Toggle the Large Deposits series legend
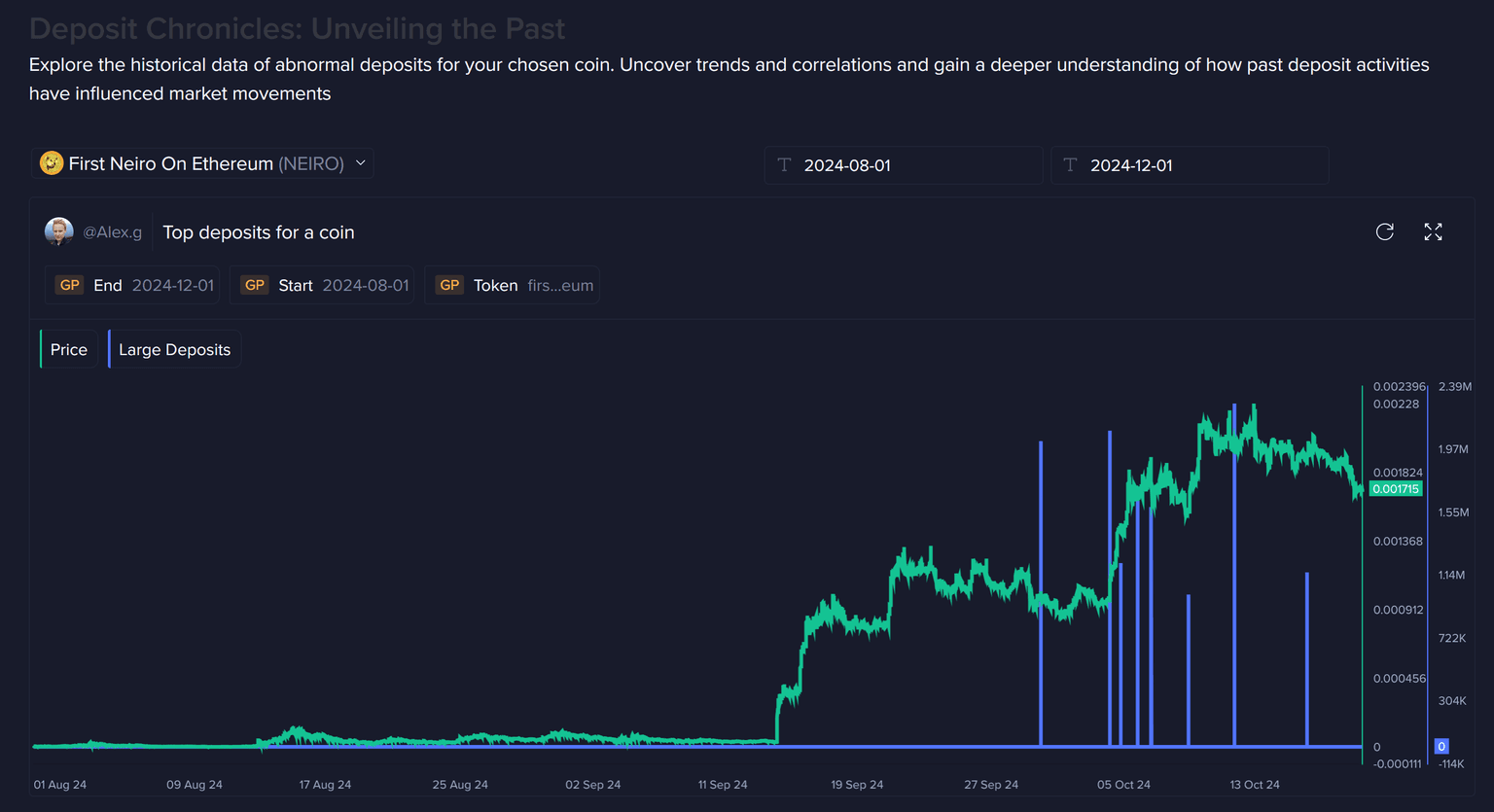Screen dimensions: 1494x812 tap(174, 349)
